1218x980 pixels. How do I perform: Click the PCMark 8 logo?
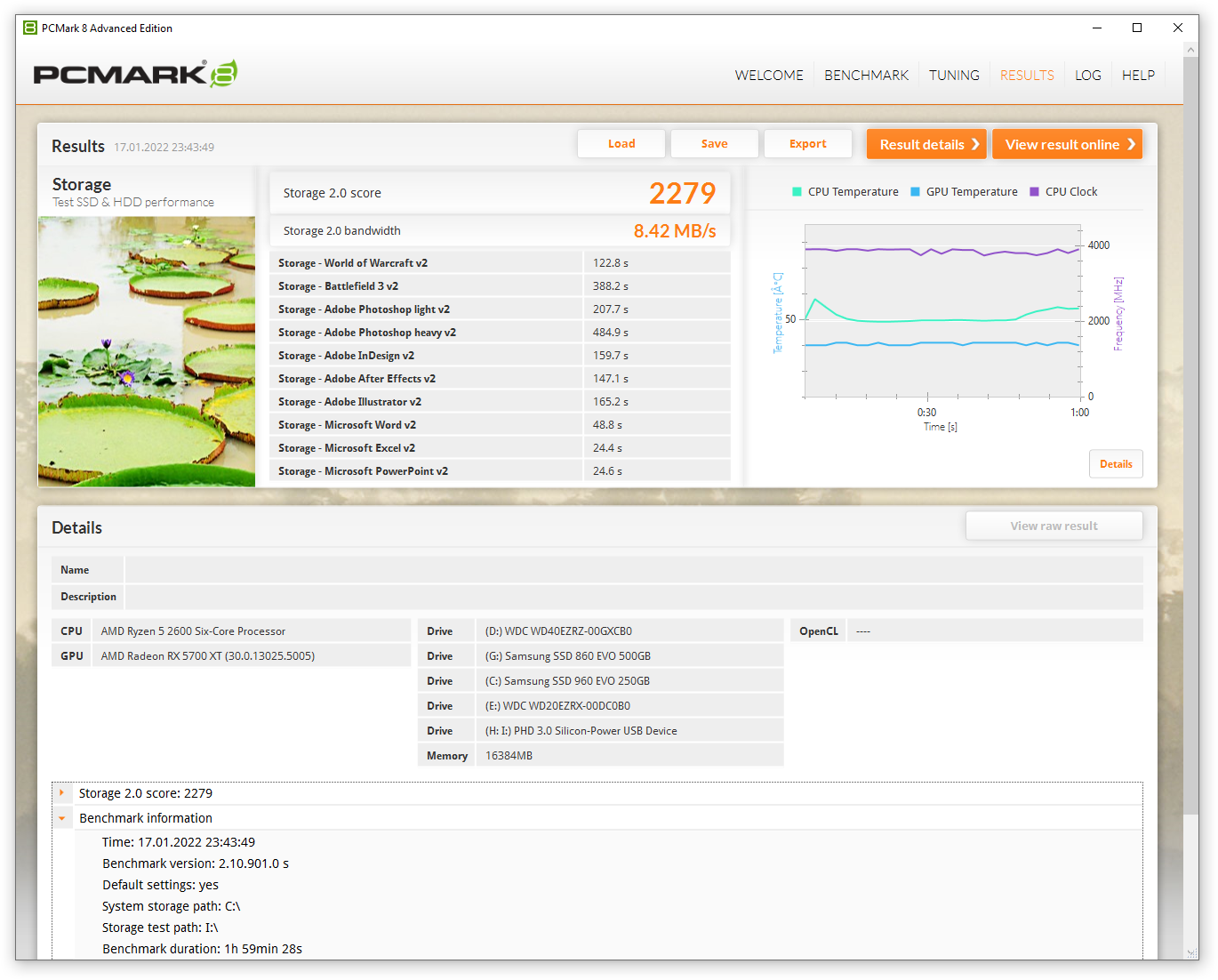point(135,74)
